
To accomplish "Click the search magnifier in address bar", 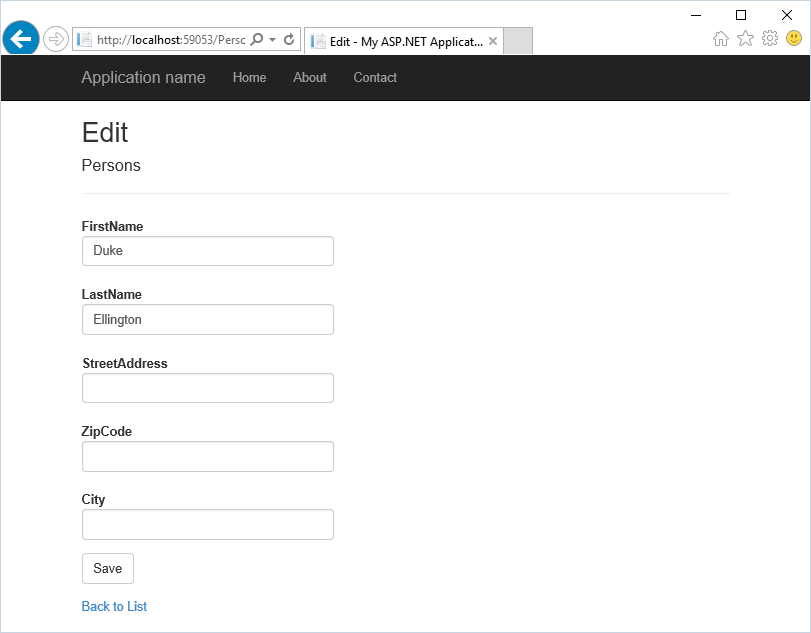I will 257,39.
